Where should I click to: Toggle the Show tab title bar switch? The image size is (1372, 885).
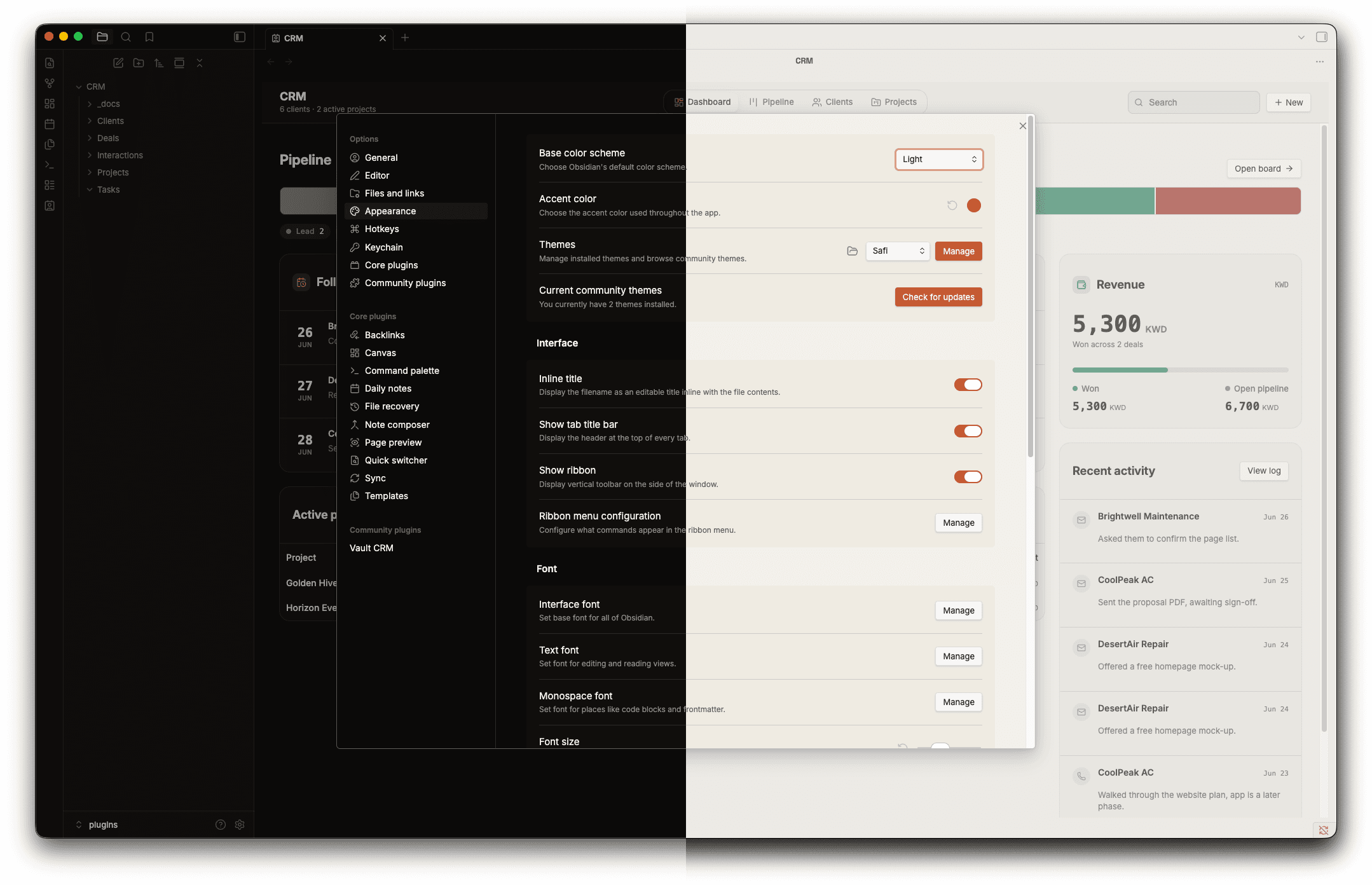pos(968,431)
